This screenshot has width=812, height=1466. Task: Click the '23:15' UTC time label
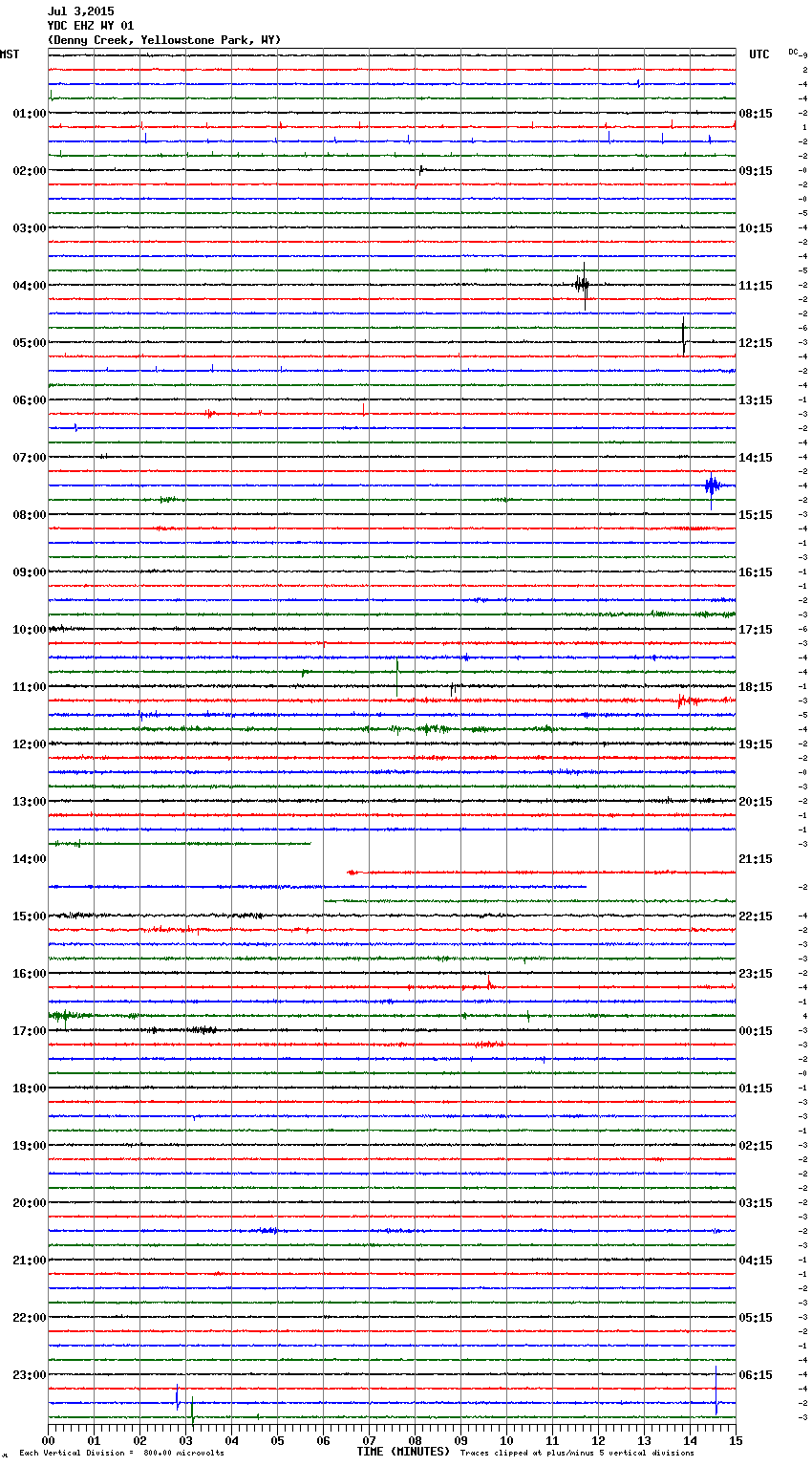coord(756,974)
